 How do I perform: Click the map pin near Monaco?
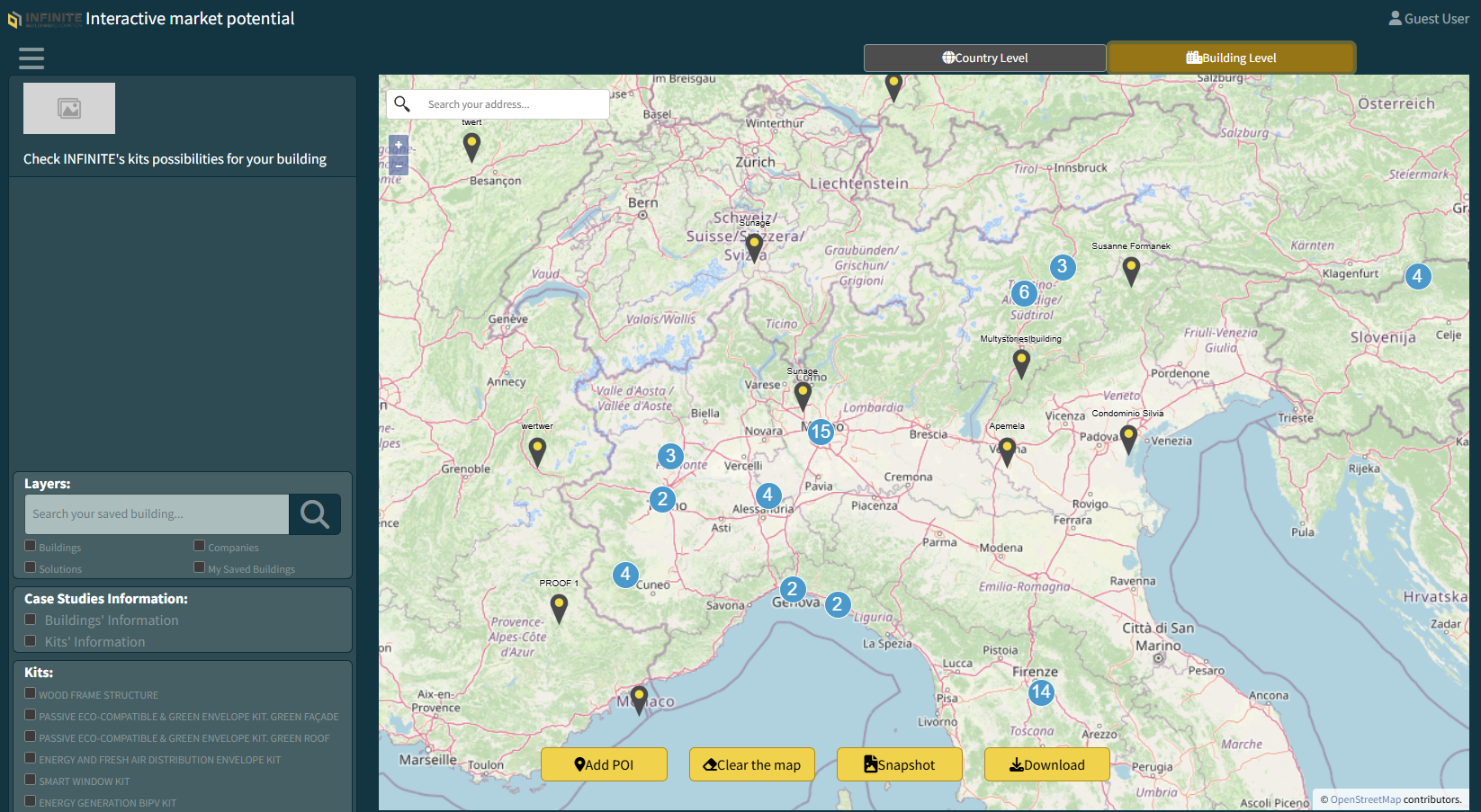coord(639,700)
